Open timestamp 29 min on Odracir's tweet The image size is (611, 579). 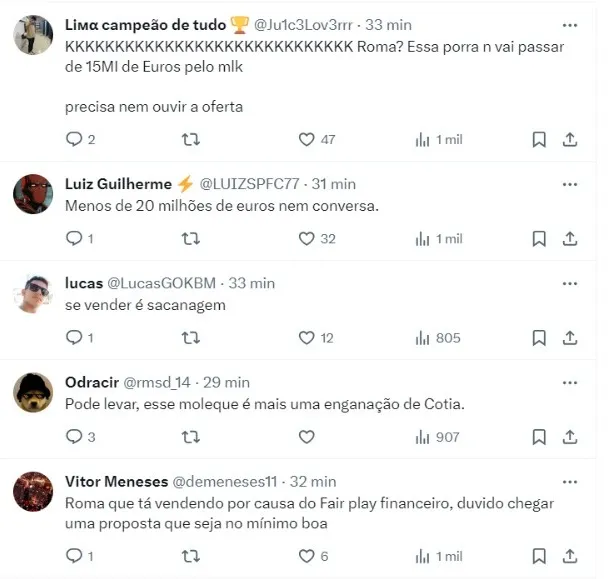click(226, 383)
